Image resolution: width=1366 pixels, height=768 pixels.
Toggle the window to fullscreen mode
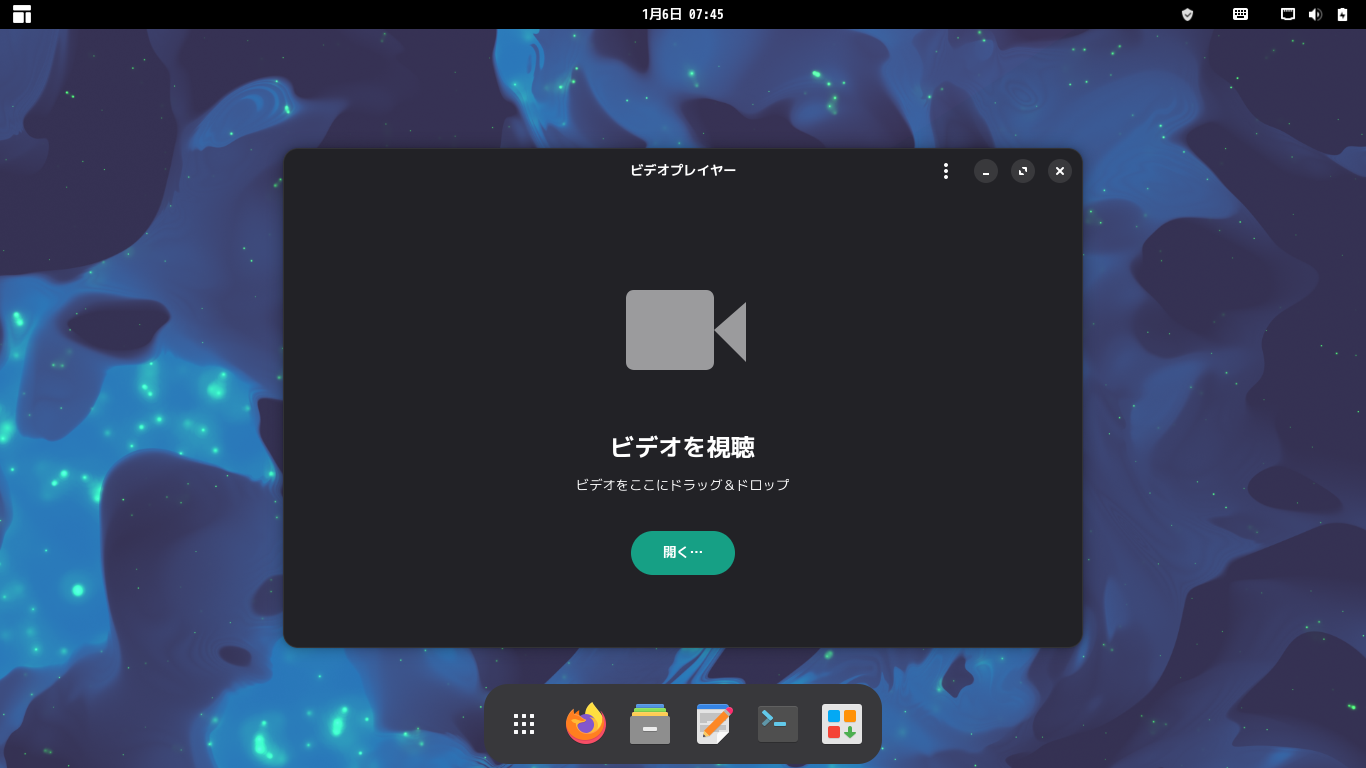tap(1022, 171)
